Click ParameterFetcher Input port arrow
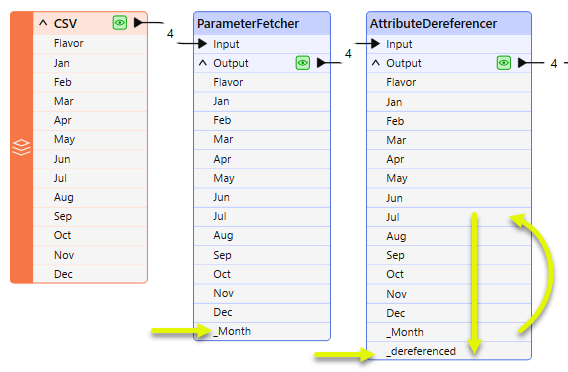Viewport: 568px width, 372px height. coord(202,44)
